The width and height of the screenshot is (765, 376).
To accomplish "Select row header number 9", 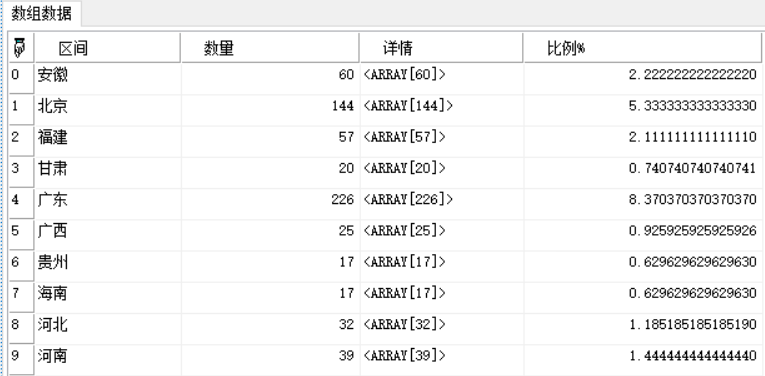I will pos(21,359).
